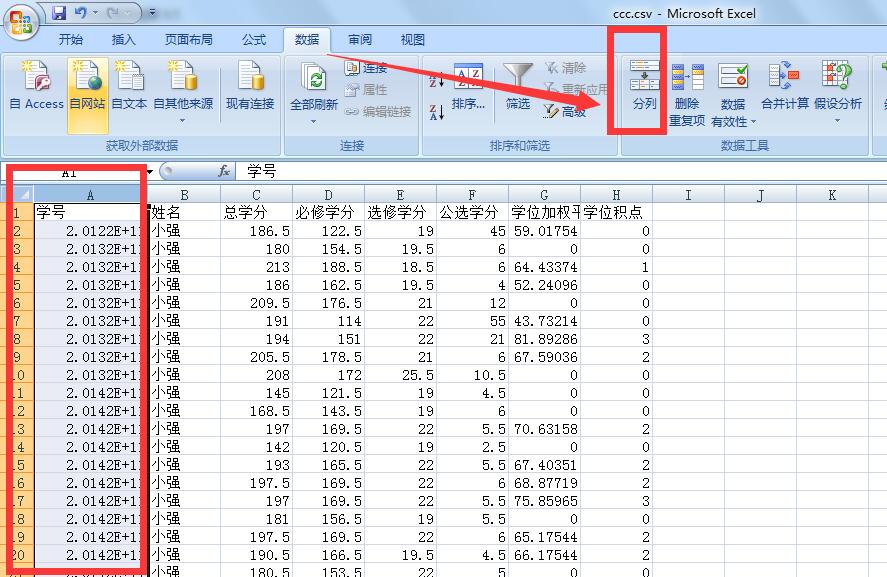Open the 合并计算 consolidate tool
The height and width of the screenshot is (577, 887).
tap(785, 86)
